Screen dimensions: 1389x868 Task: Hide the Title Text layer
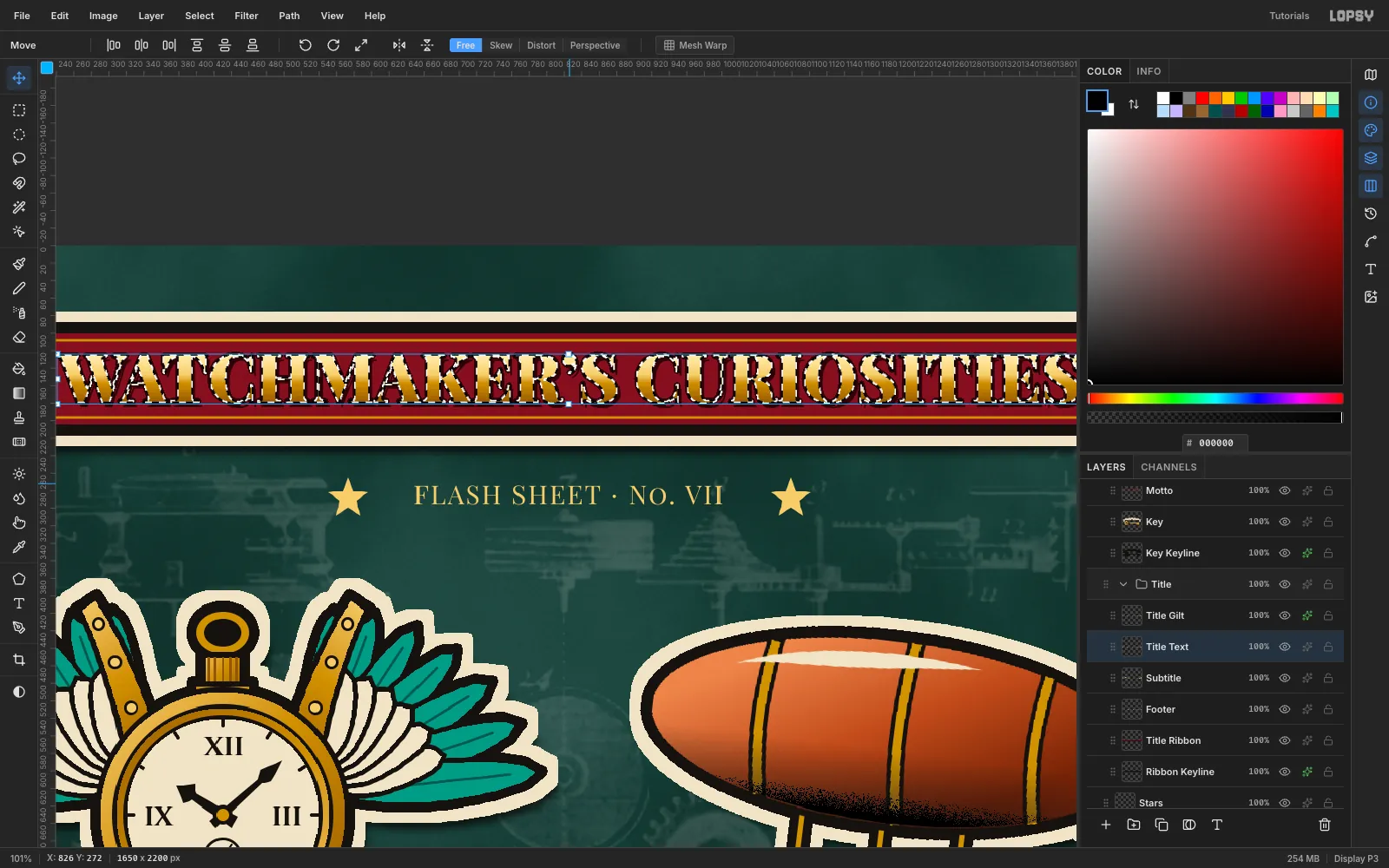[1285, 647]
